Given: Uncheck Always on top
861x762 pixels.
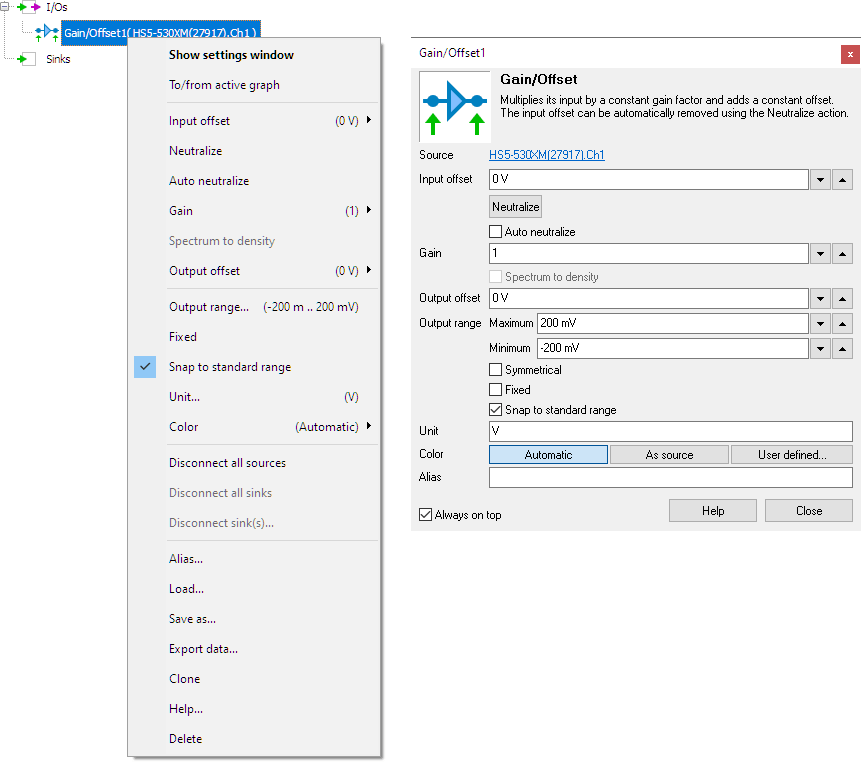Looking at the screenshot, I should pos(427,515).
